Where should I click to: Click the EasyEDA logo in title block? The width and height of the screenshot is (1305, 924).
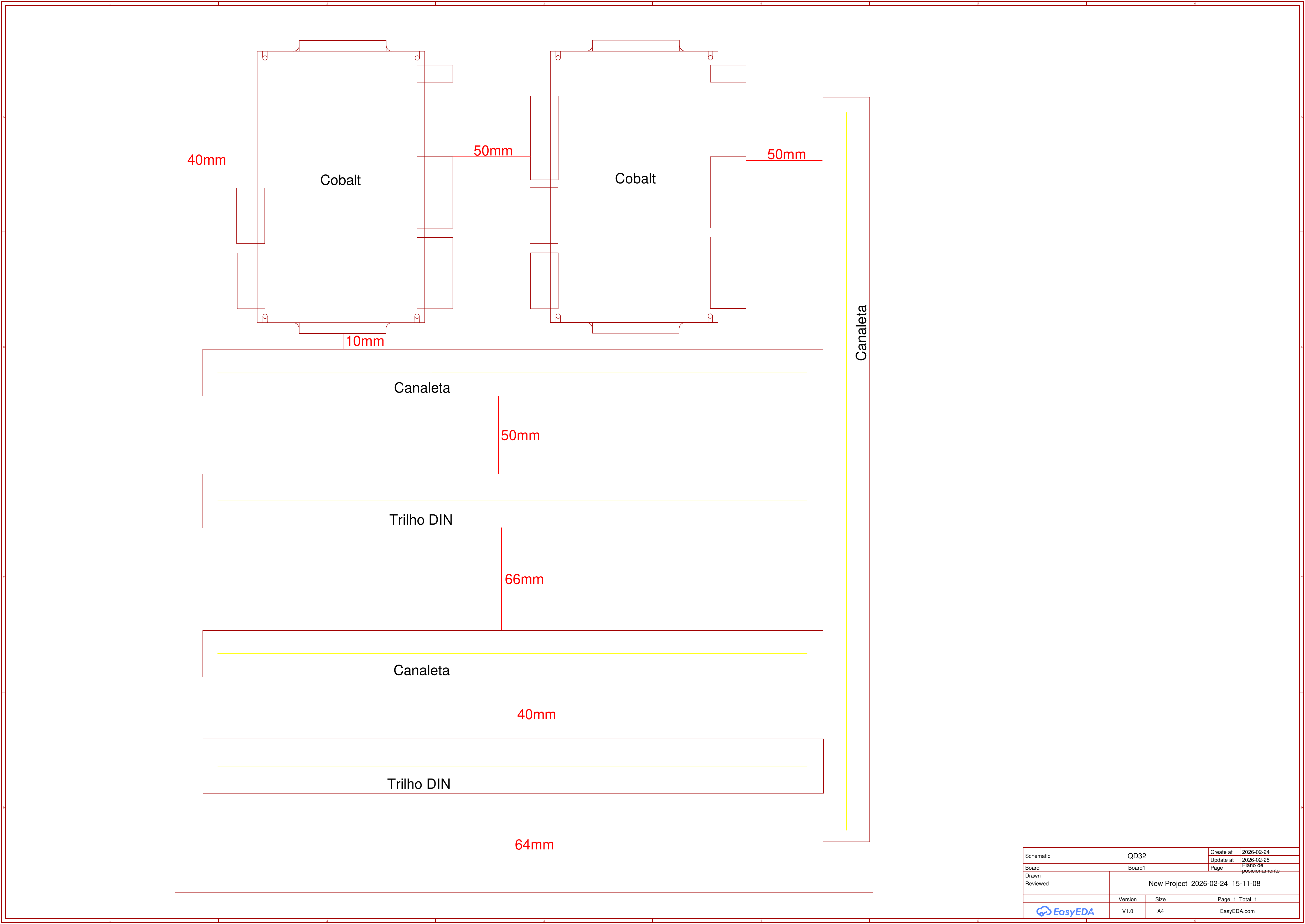pyautogui.click(x=1065, y=911)
